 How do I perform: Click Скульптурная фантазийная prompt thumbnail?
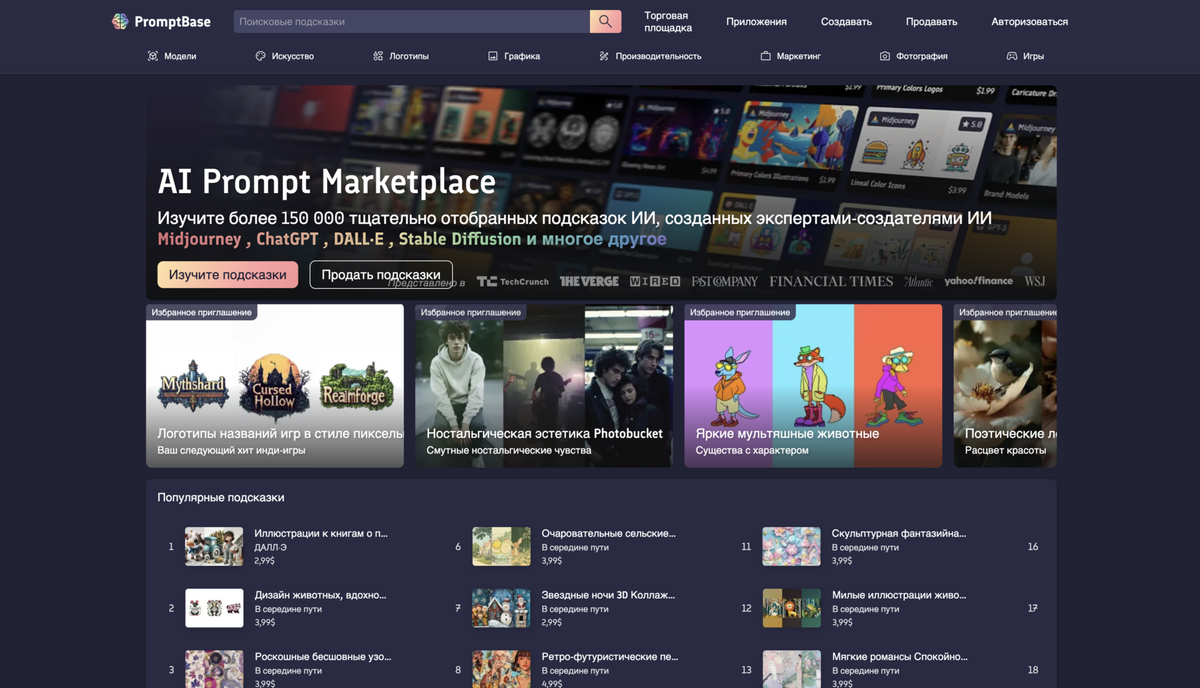point(791,547)
